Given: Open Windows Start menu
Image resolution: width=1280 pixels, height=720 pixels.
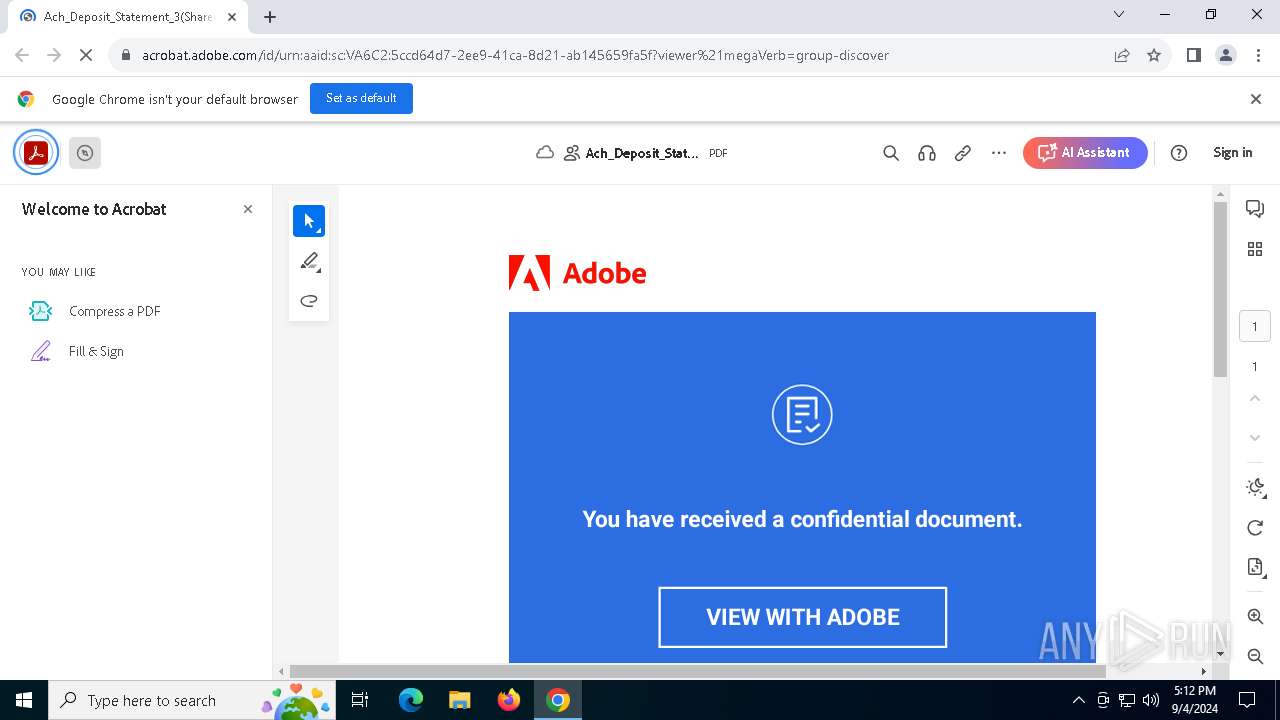Looking at the screenshot, I should [x=24, y=700].
